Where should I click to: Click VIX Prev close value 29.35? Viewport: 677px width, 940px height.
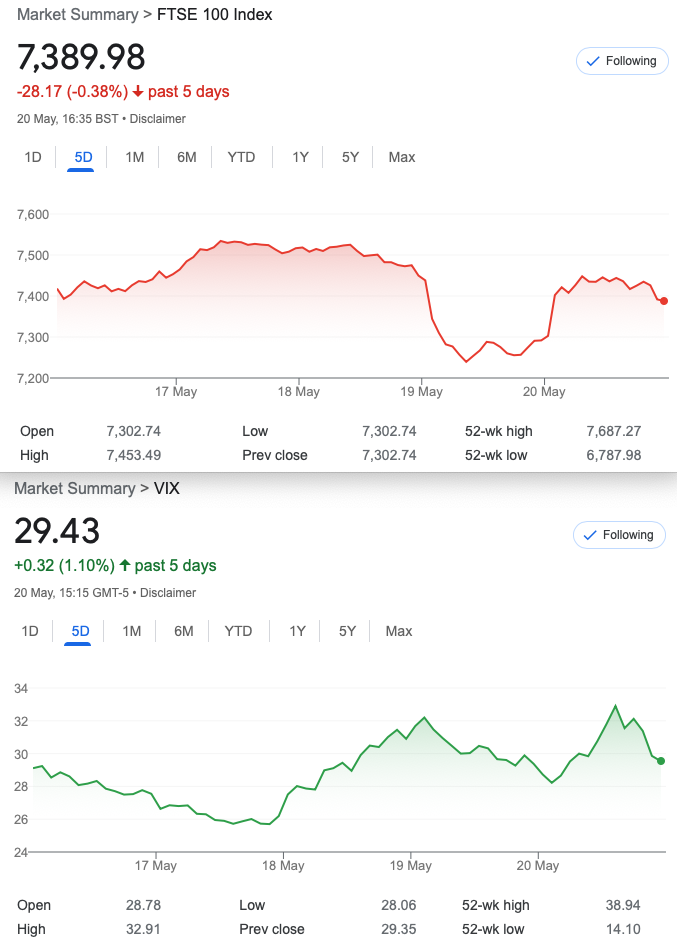coord(399,929)
